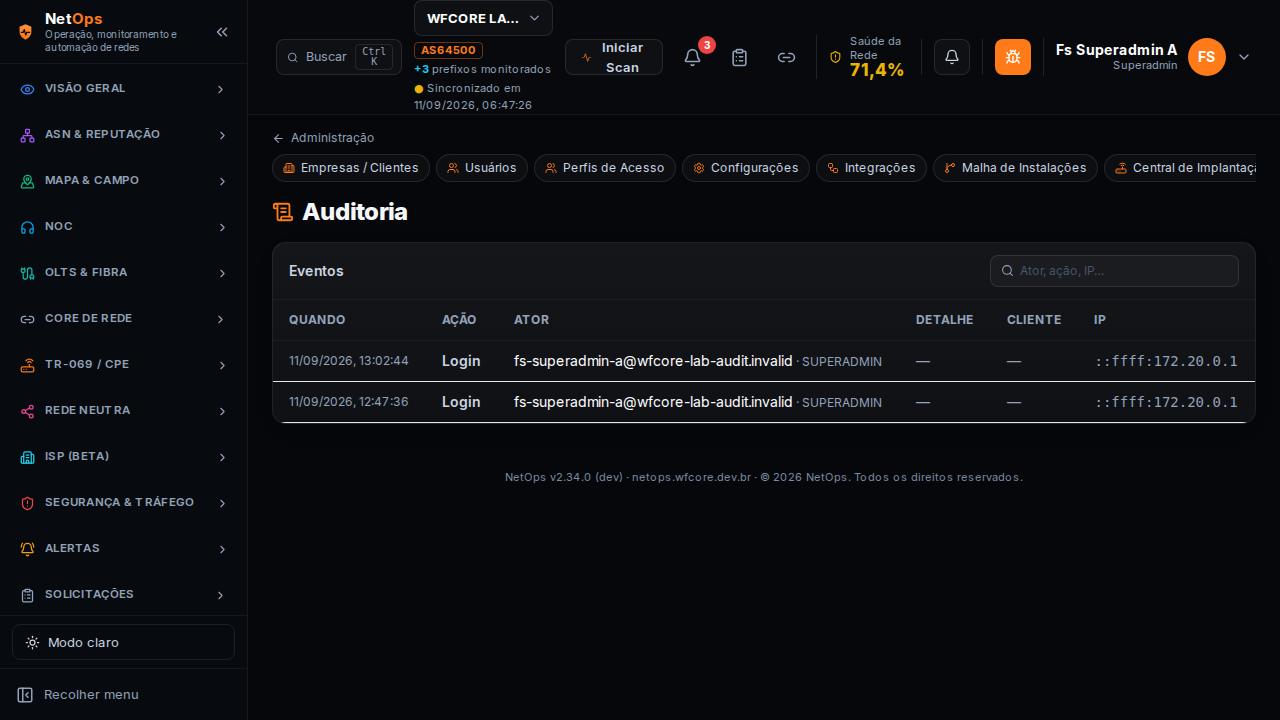Click the back arrow beside Administração
Screen dimensions: 1280x720
(278, 138)
